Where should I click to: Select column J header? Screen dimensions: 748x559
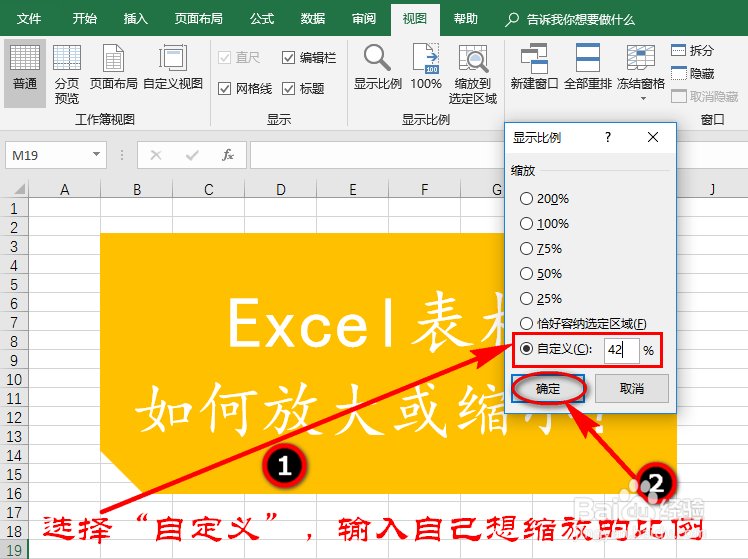(x=712, y=189)
